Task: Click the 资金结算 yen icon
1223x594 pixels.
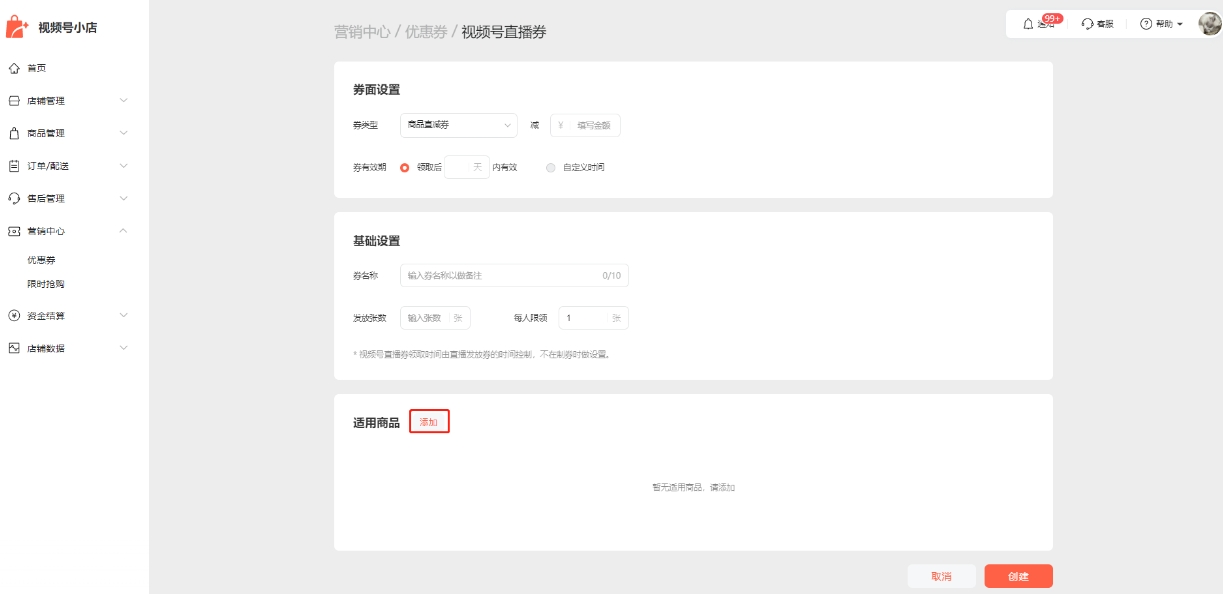Action: (x=14, y=315)
